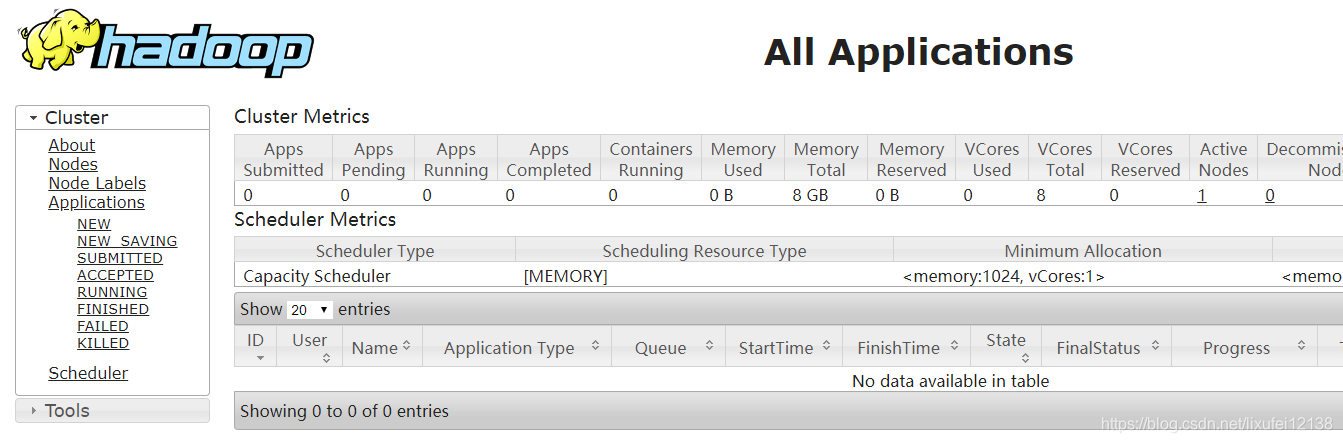1343x443 pixels.
Task: Filter applications by FINISHED state
Action: click(113, 309)
